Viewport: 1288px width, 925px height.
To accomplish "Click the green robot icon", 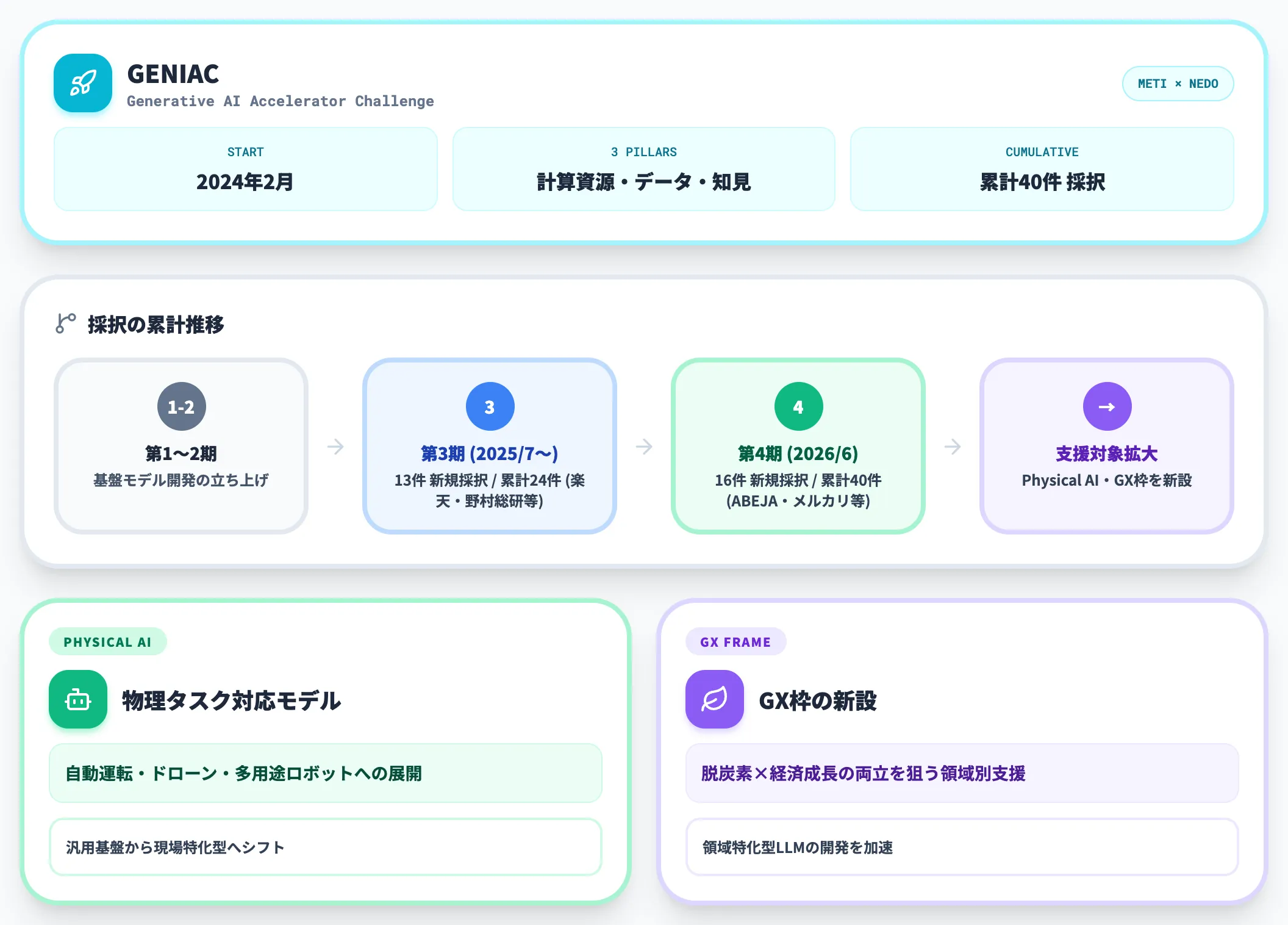I will coord(78,699).
